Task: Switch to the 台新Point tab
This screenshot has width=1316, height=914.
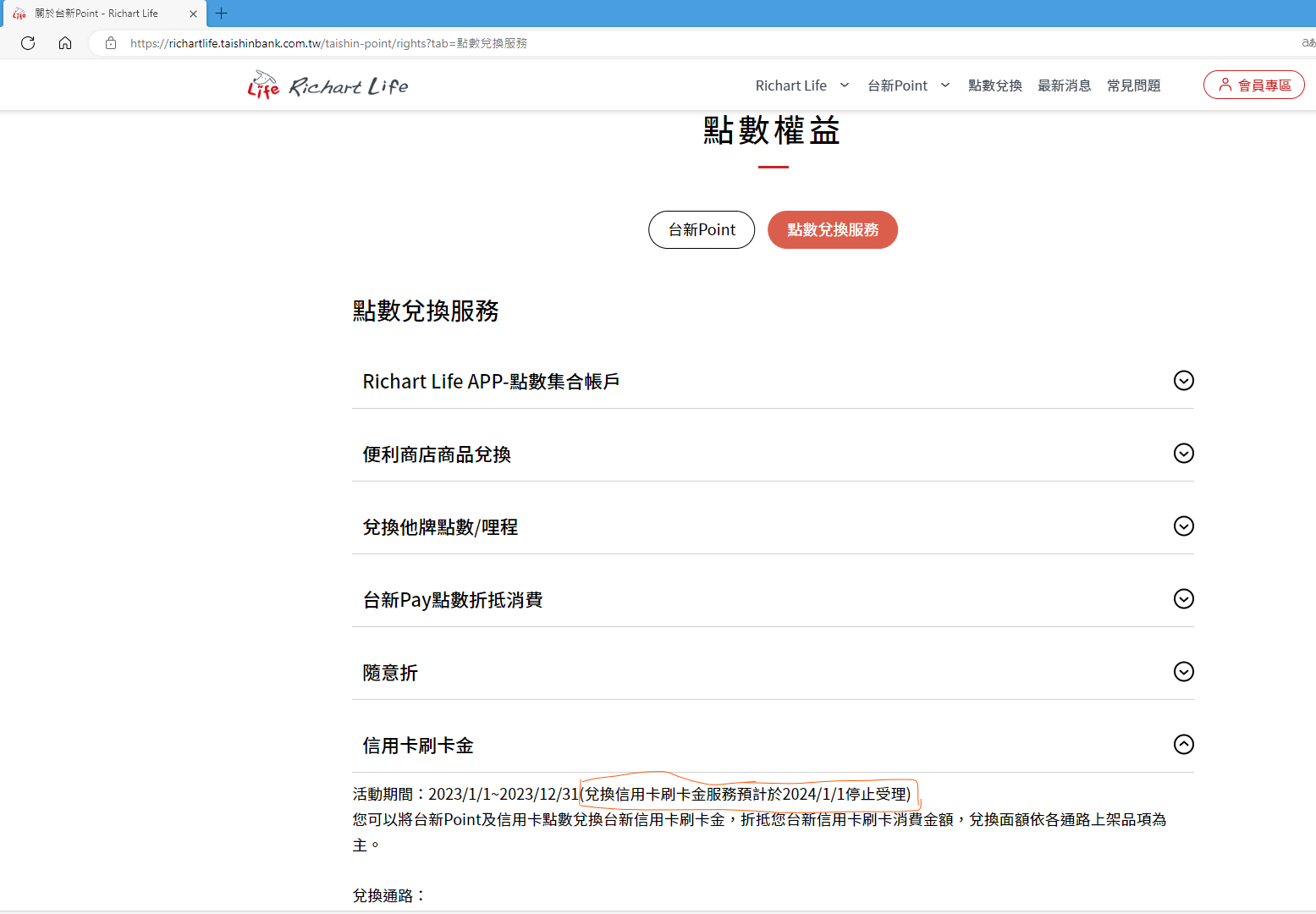Action: [702, 229]
